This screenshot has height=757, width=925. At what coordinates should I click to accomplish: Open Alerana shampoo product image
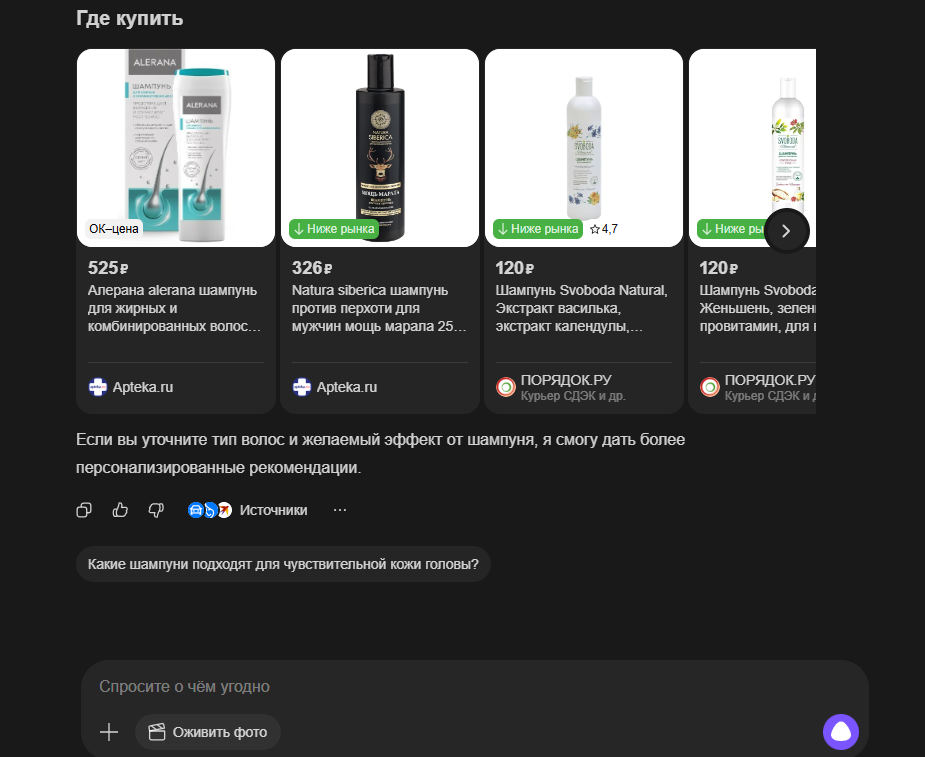pyautogui.click(x=176, y=148)
